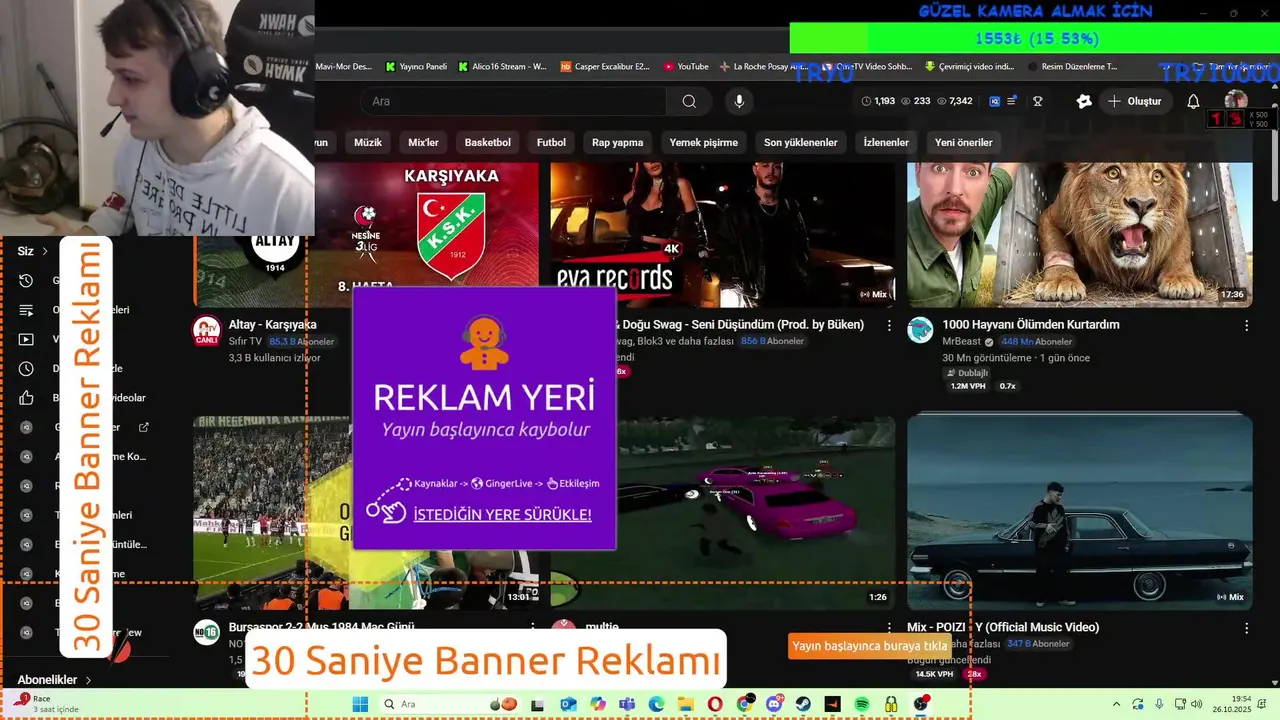Click 'Yayın başlayınca buraya tıkla' button

tap(870, 646)
